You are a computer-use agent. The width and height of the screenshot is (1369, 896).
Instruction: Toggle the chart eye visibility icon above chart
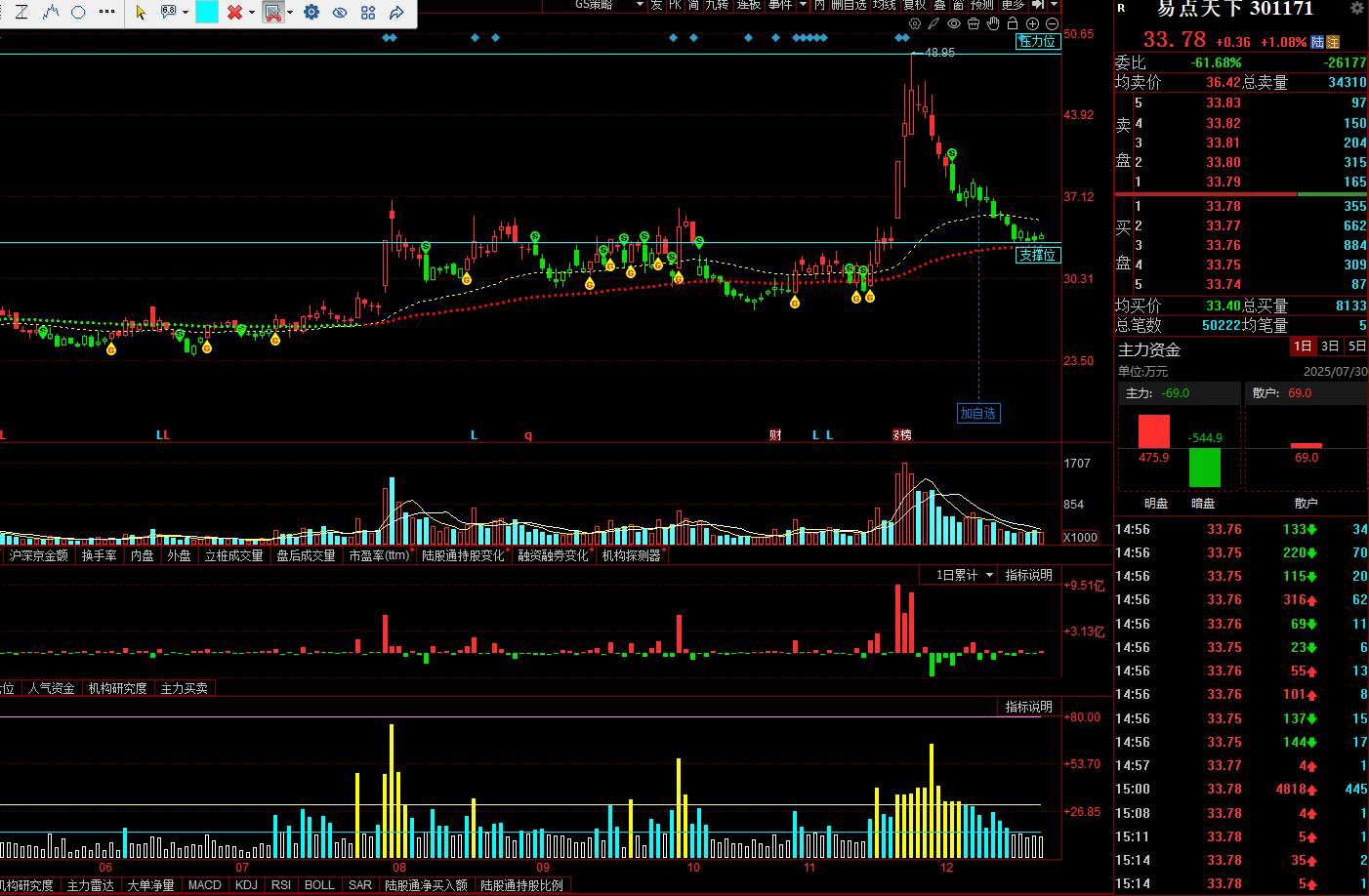click(x=954, y=23)
